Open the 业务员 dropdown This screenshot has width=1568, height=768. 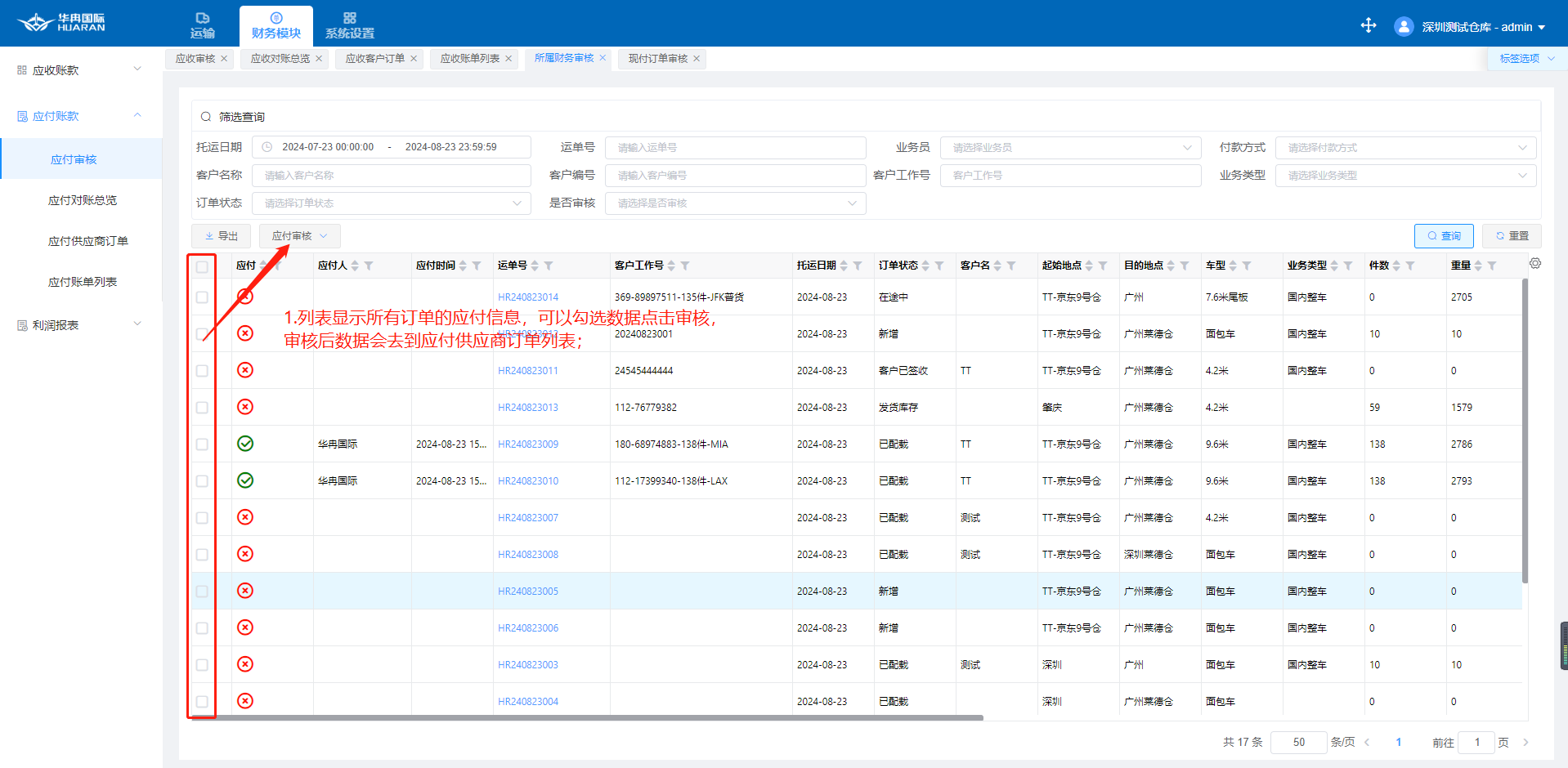(x=1069, y=148)
